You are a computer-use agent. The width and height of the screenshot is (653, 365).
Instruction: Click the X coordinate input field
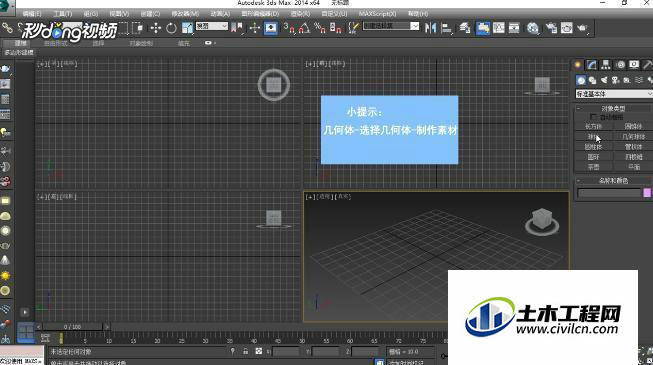286,352
